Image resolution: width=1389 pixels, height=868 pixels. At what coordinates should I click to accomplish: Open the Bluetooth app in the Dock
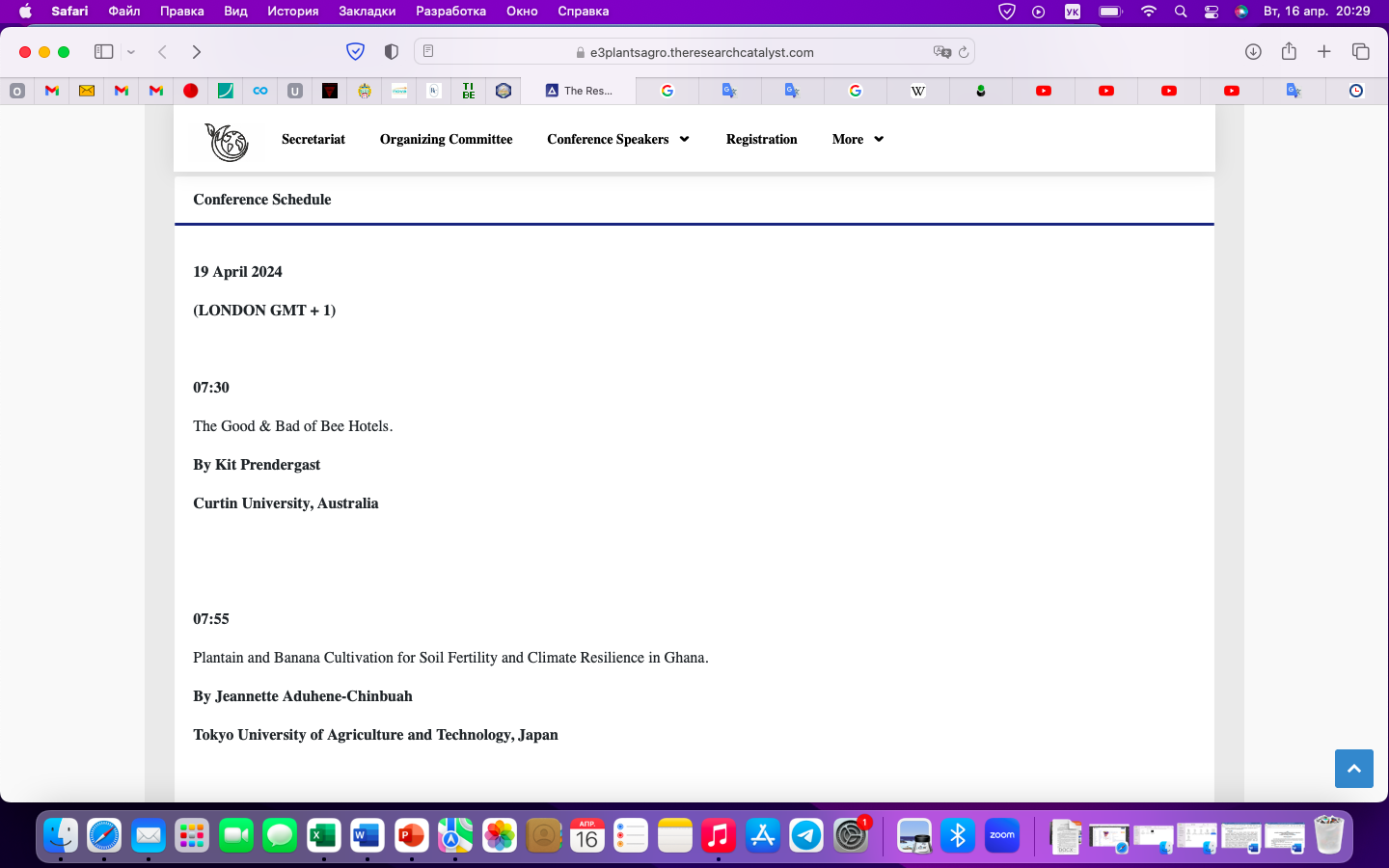tap(958, 835)
